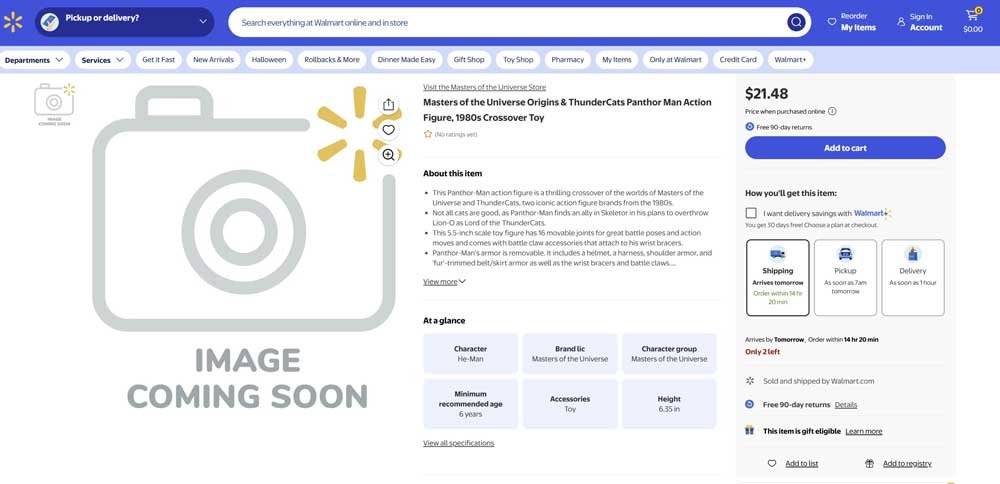Click Sign In Account icon

[901, 22]
